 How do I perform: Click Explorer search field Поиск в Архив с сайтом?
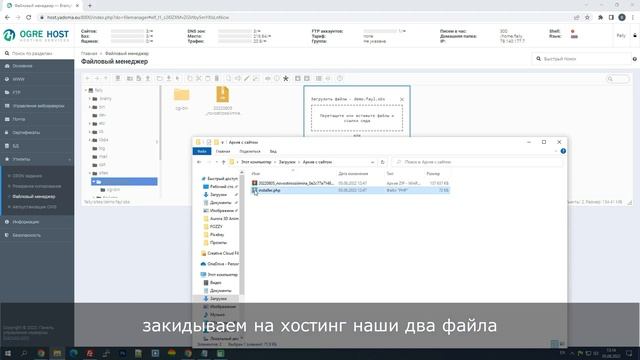coord(477,162)
